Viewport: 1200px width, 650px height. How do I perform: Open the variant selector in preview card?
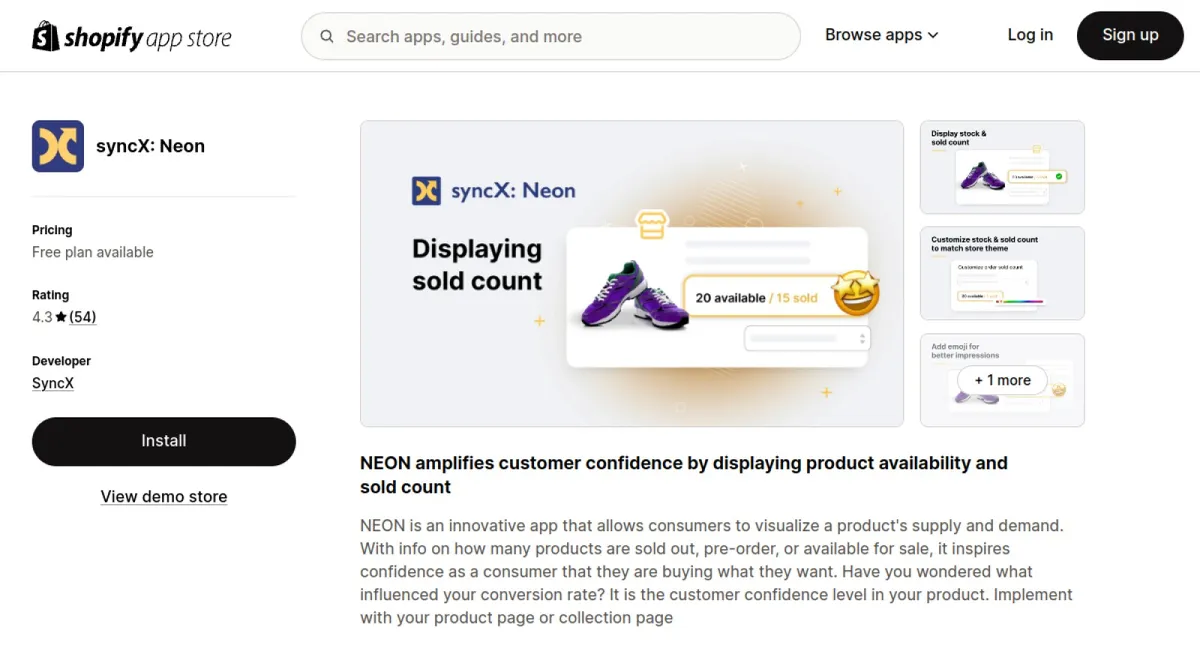tap(807, 339)
